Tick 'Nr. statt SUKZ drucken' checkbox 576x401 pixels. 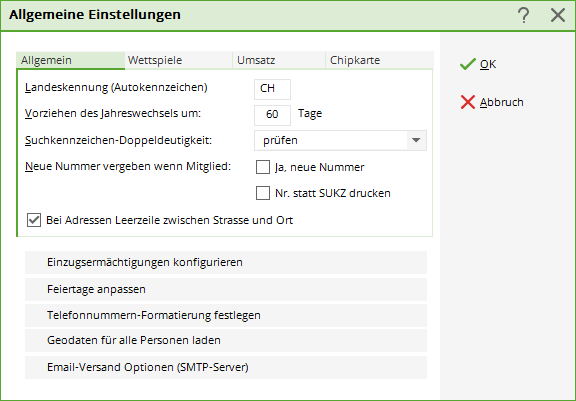[x=263, y=193]
